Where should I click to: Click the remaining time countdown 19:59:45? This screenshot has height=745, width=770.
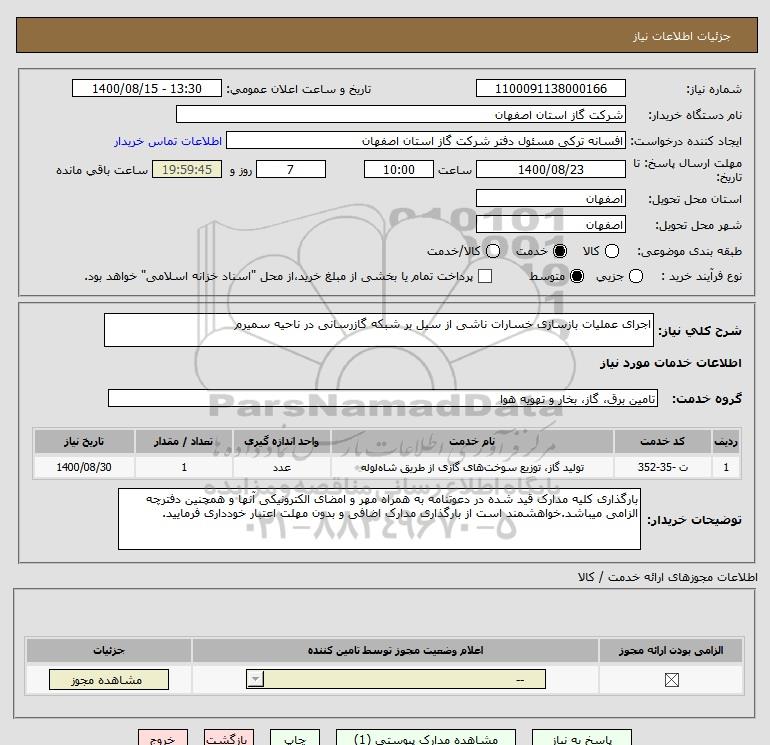point(187,169)
